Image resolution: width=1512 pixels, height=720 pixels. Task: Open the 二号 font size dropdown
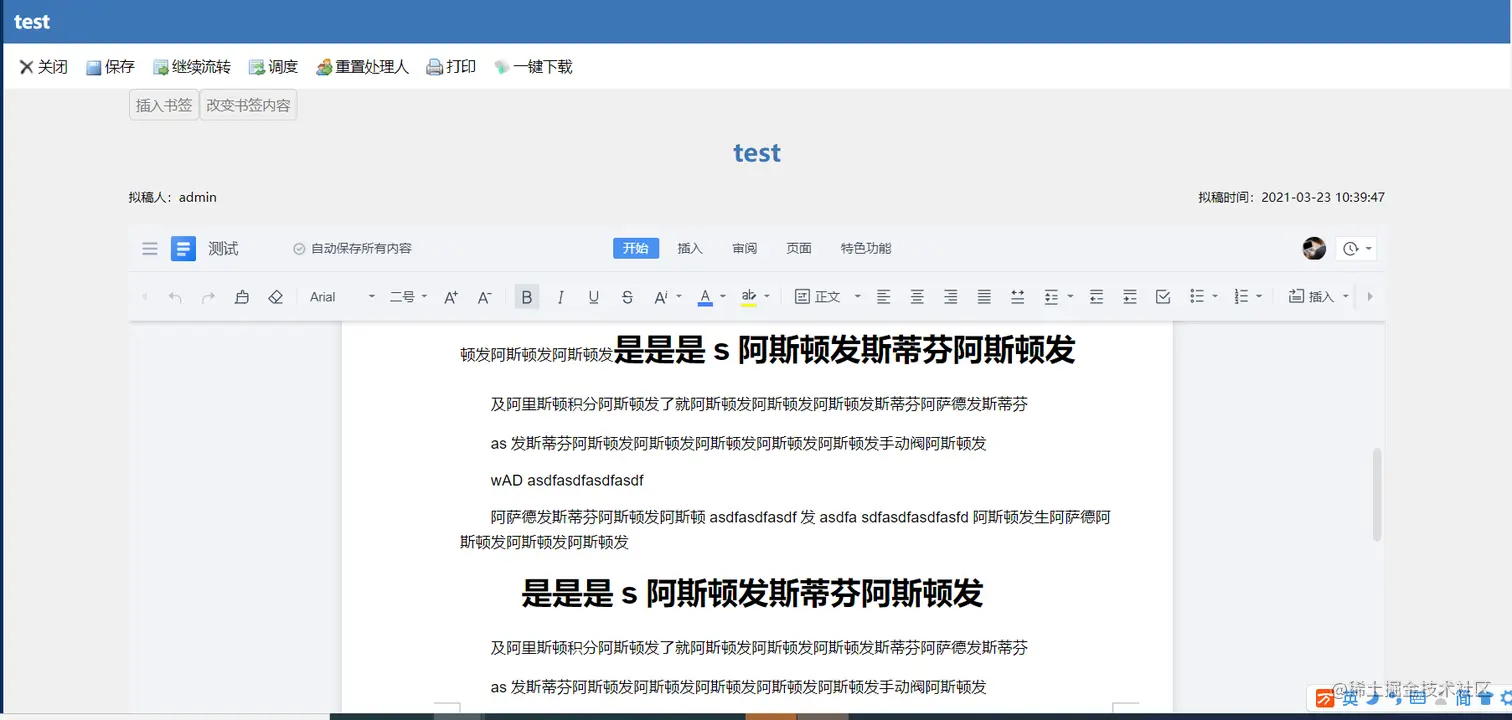tap(408, 297)
